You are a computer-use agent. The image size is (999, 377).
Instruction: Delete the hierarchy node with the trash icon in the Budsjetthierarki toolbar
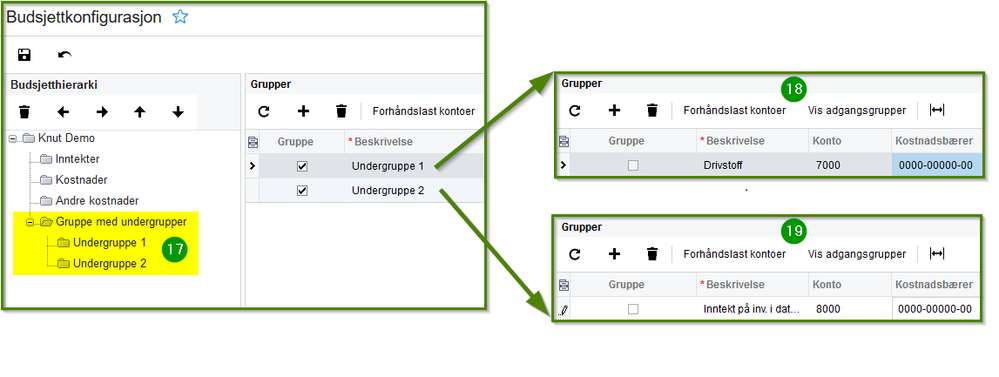[x=25, y=113]
